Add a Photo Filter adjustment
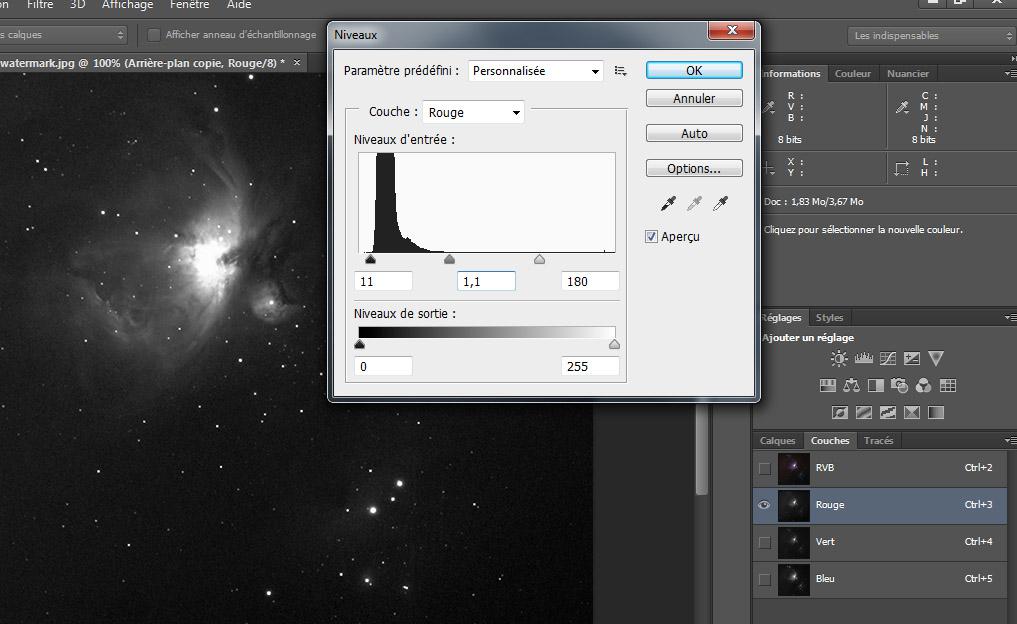The height and width of the screenshot is (624, 1017). (900, 386)
